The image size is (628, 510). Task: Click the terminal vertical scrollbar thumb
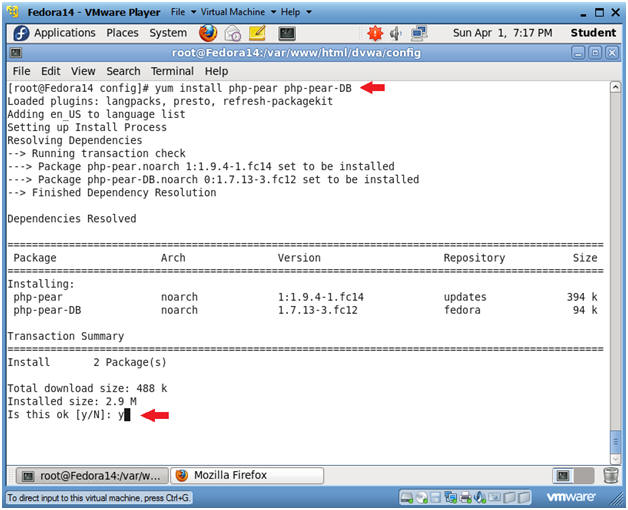tap(616, 441)
